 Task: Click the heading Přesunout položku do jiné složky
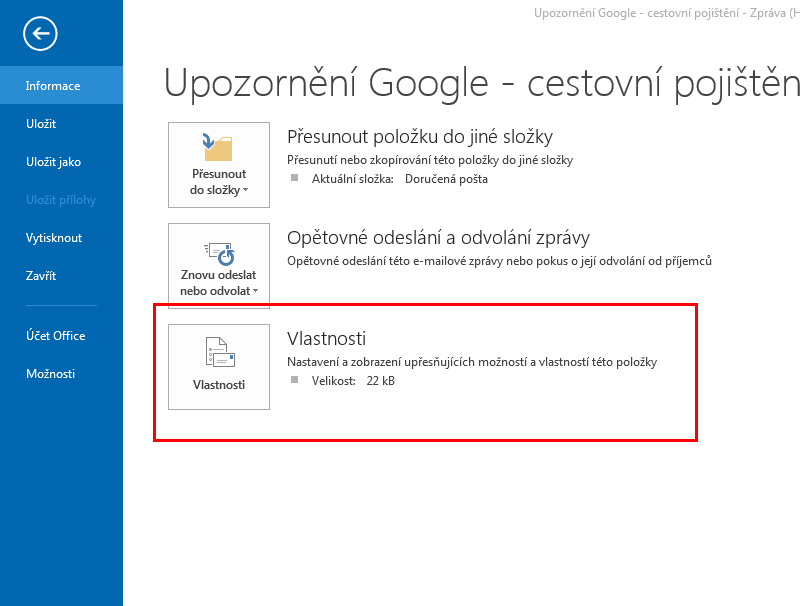pos(419,137)
